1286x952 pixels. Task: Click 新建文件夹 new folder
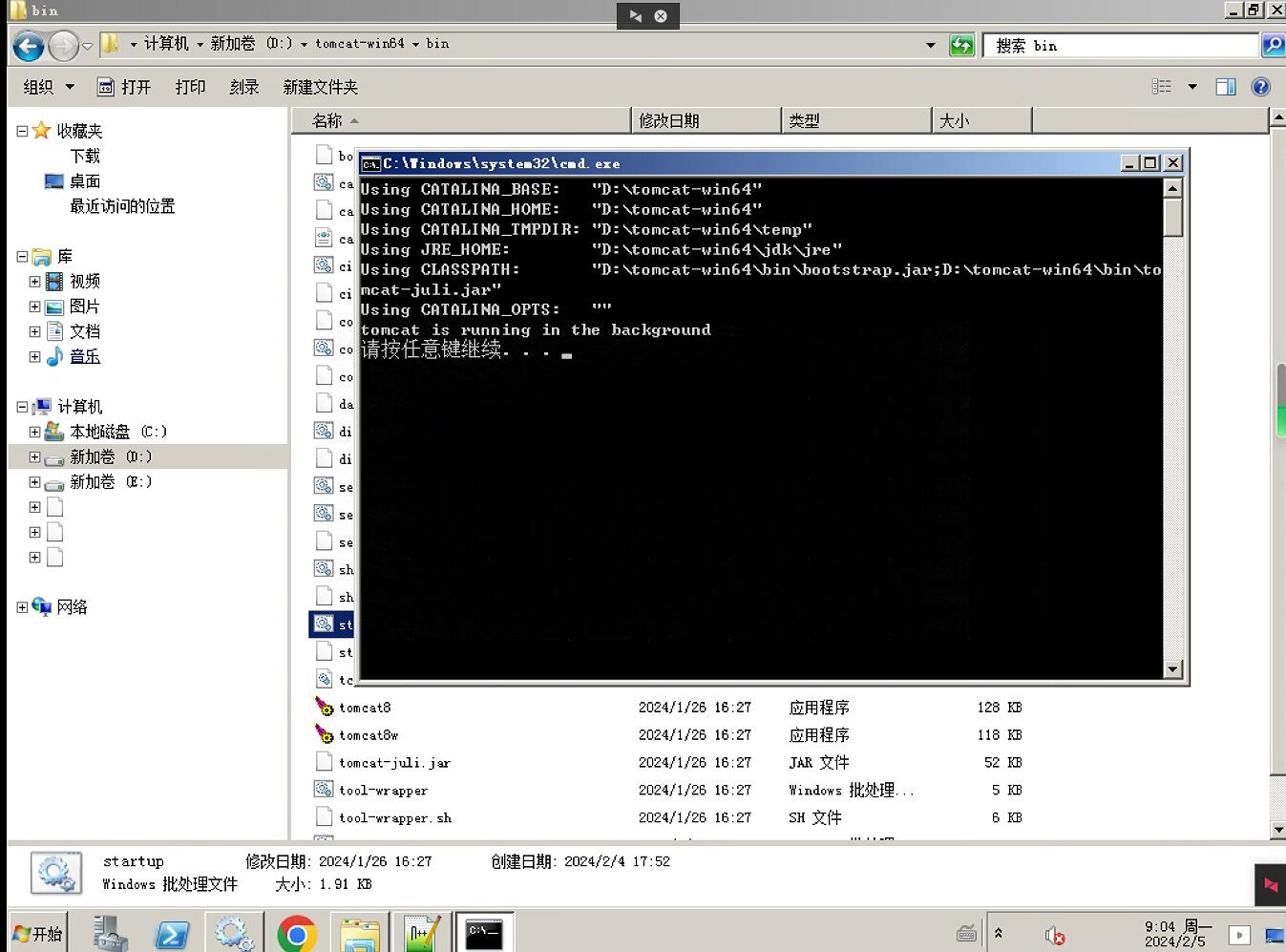click(320, 87)
